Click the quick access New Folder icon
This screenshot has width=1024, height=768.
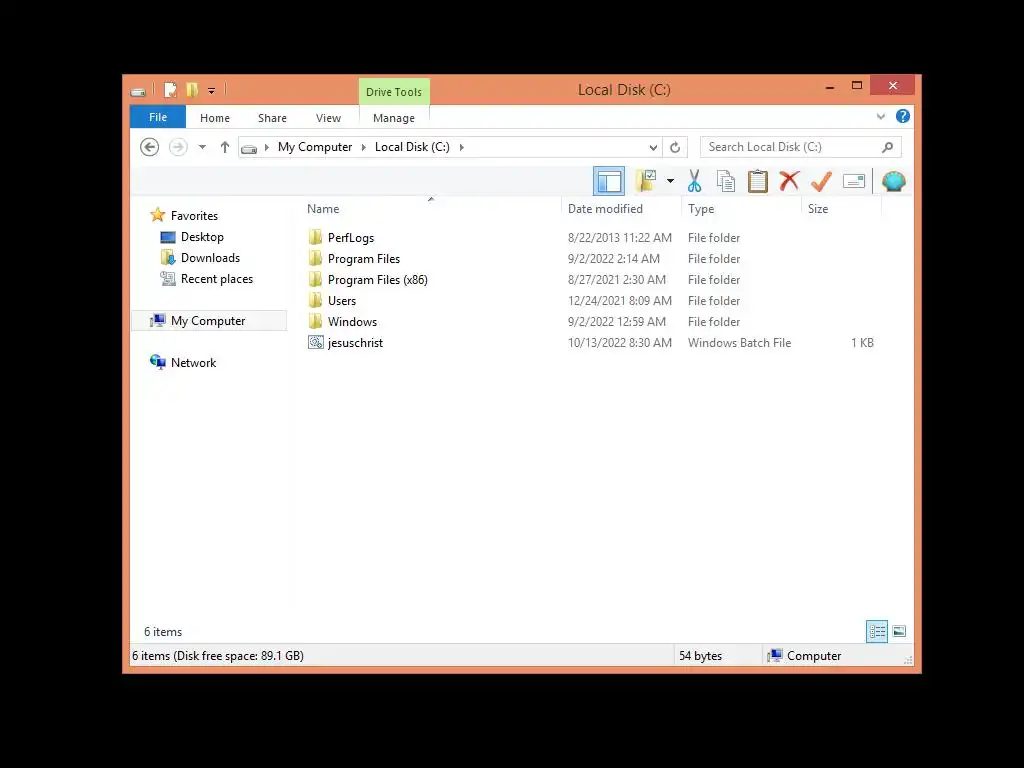point(191,90)
